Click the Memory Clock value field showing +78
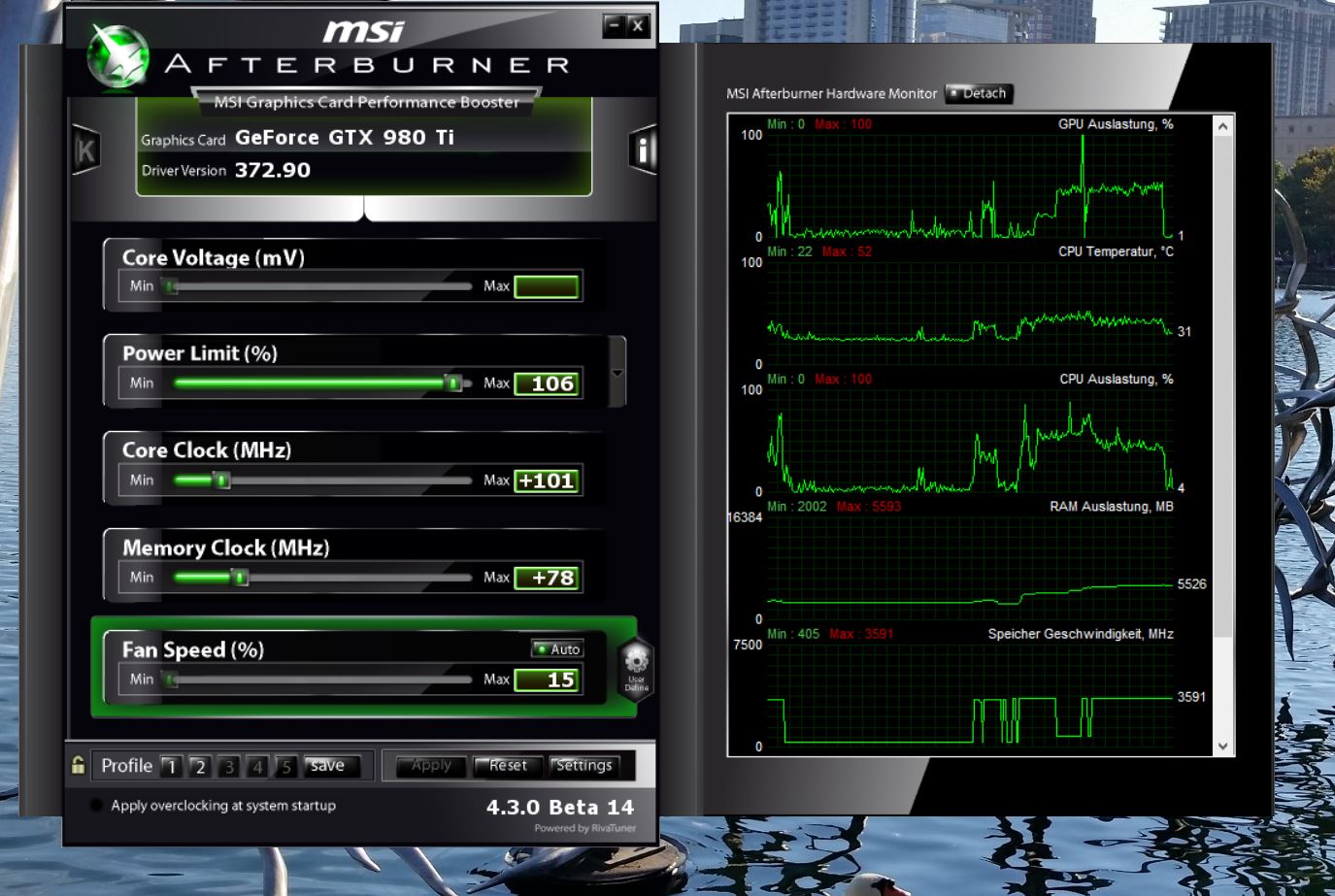The width and height of the screenshot is (1335, 896). tap(547, 578)
